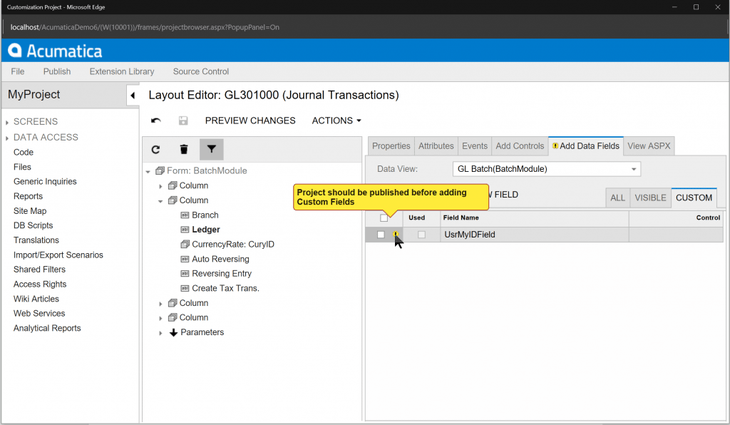Toggle the filter funnel icon

[x=211, y=149]
